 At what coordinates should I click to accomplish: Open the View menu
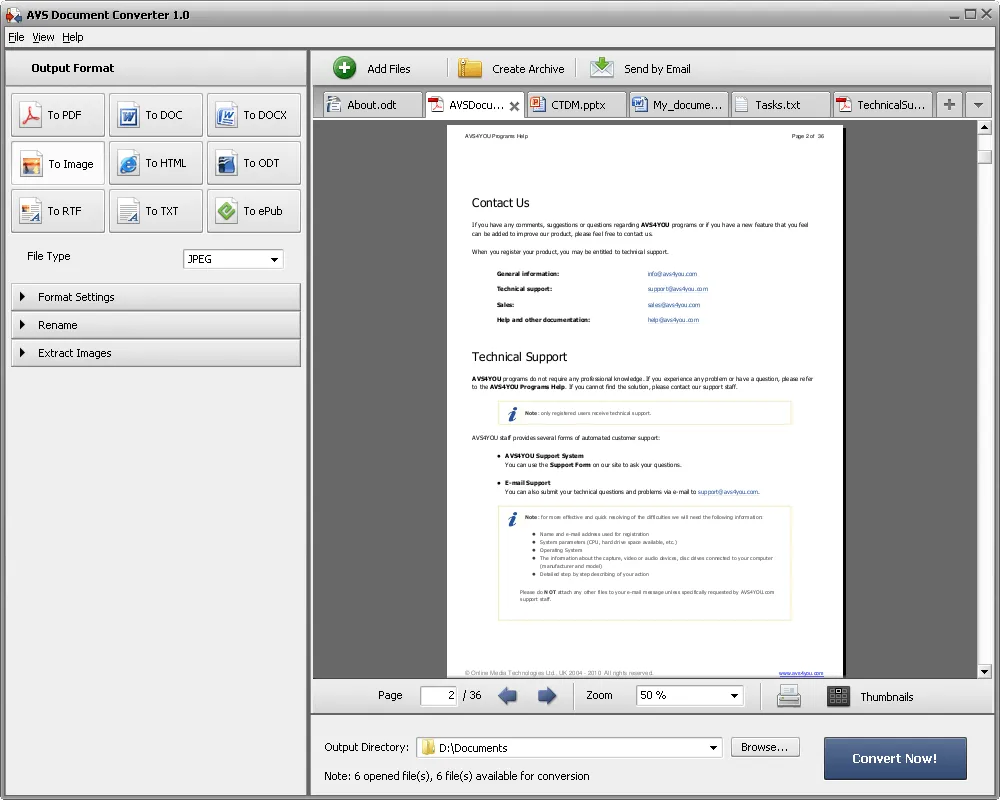tap(43, 36)
